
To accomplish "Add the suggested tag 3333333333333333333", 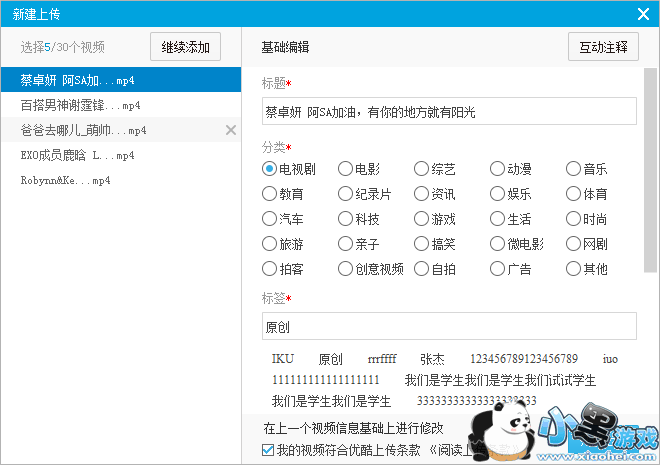I will click(476, 401).
